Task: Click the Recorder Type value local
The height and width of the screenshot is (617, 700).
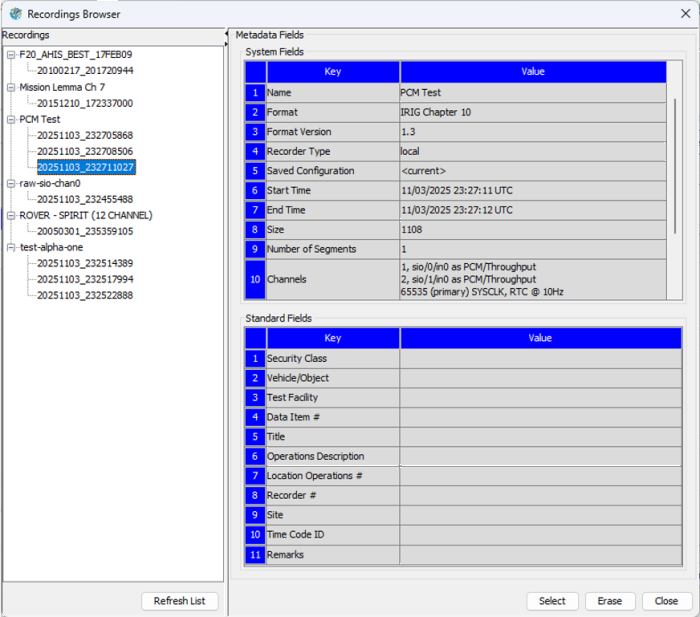Action: pyautogui.click(x=533, y=151)
